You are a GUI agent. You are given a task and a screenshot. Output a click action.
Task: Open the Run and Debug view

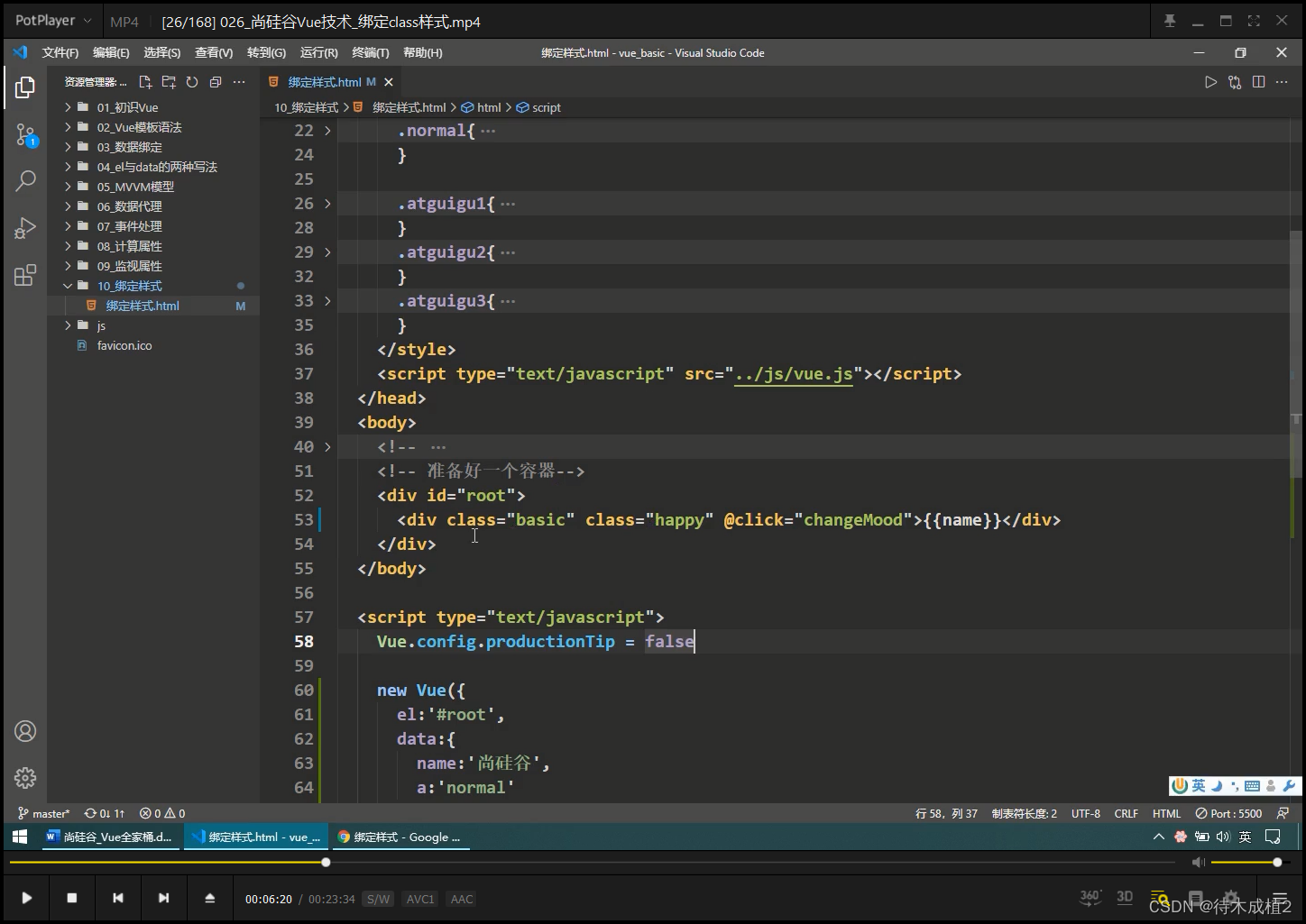[x=25, y=228]
